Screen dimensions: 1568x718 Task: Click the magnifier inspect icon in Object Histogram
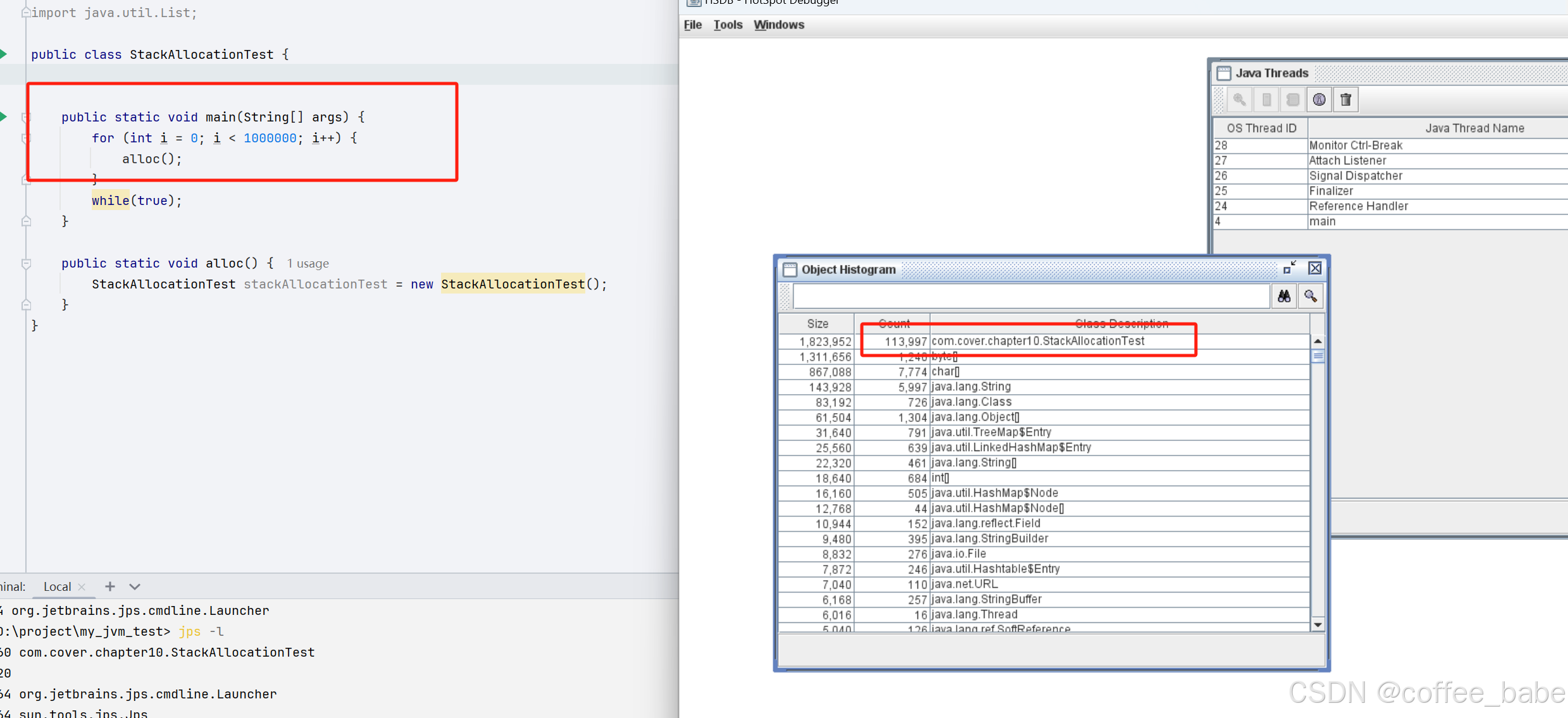click(x=1310, y=296)
